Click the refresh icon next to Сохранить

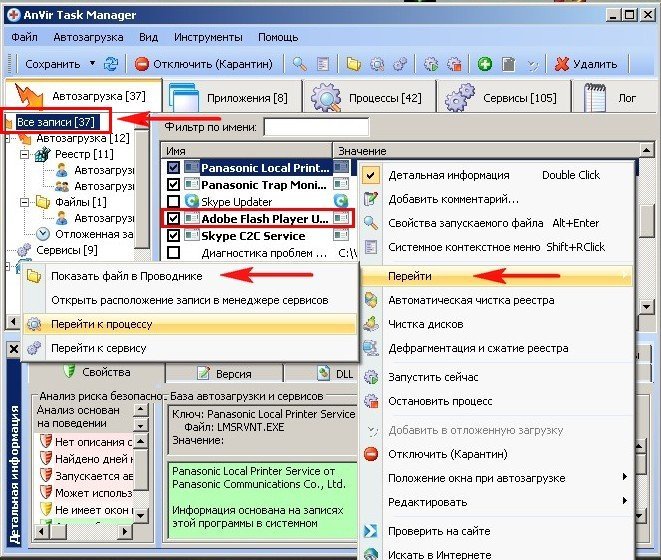111,64
